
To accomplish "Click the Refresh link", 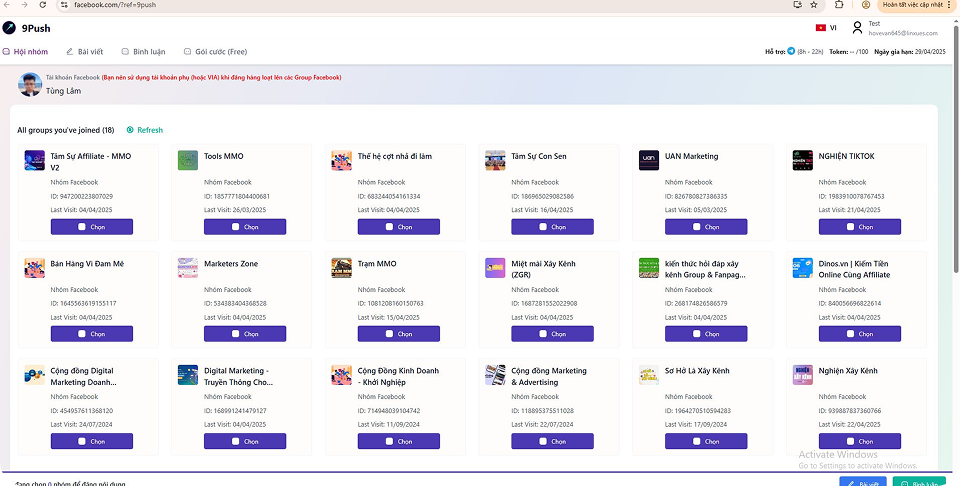I will [150, 130].
